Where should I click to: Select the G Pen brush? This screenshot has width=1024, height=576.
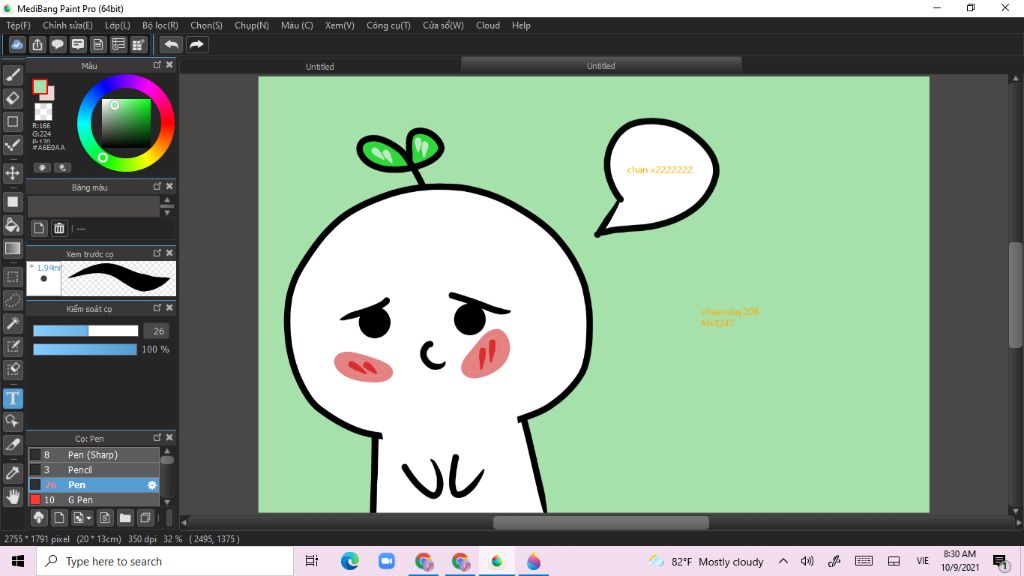click(x=93, y=500)
